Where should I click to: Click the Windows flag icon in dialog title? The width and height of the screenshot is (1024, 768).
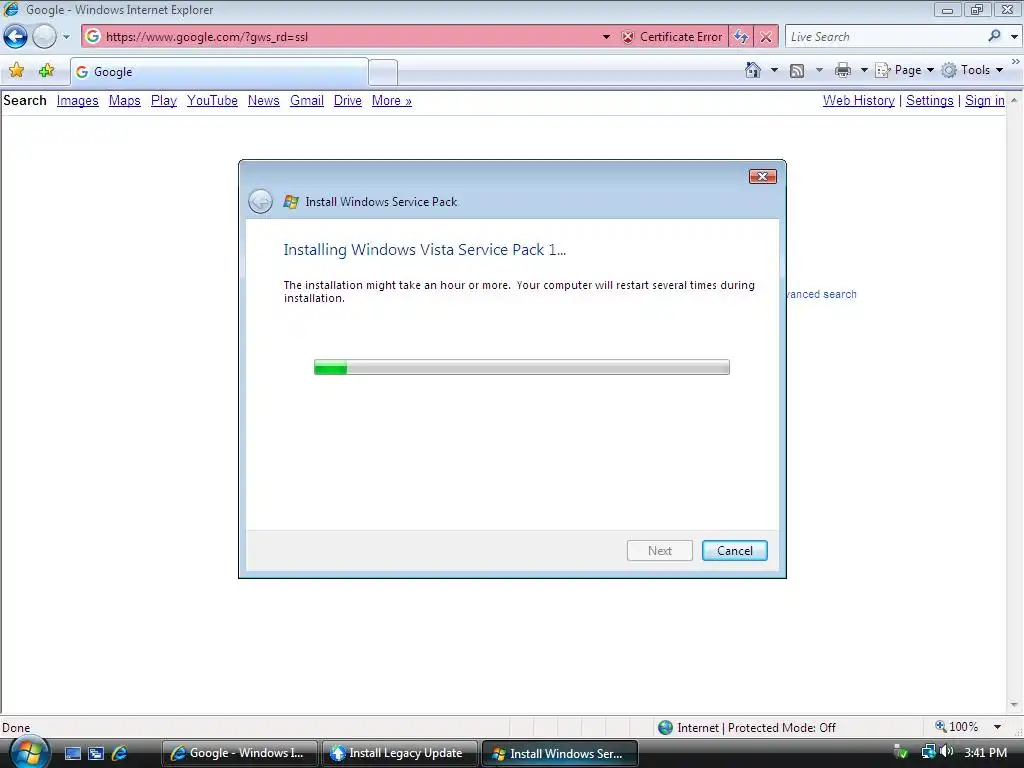[x=291, y=202]
